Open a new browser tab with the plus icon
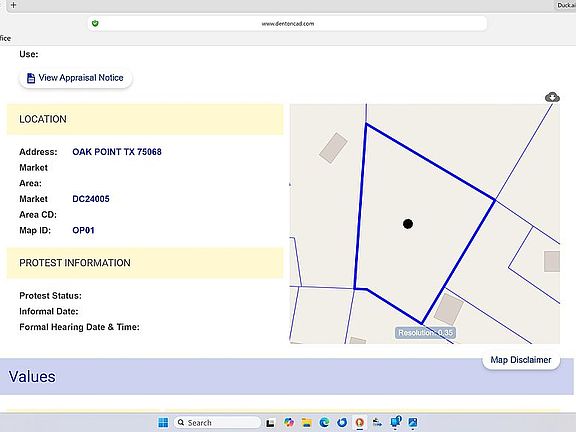The image size is (576, 432). (13, 5)
